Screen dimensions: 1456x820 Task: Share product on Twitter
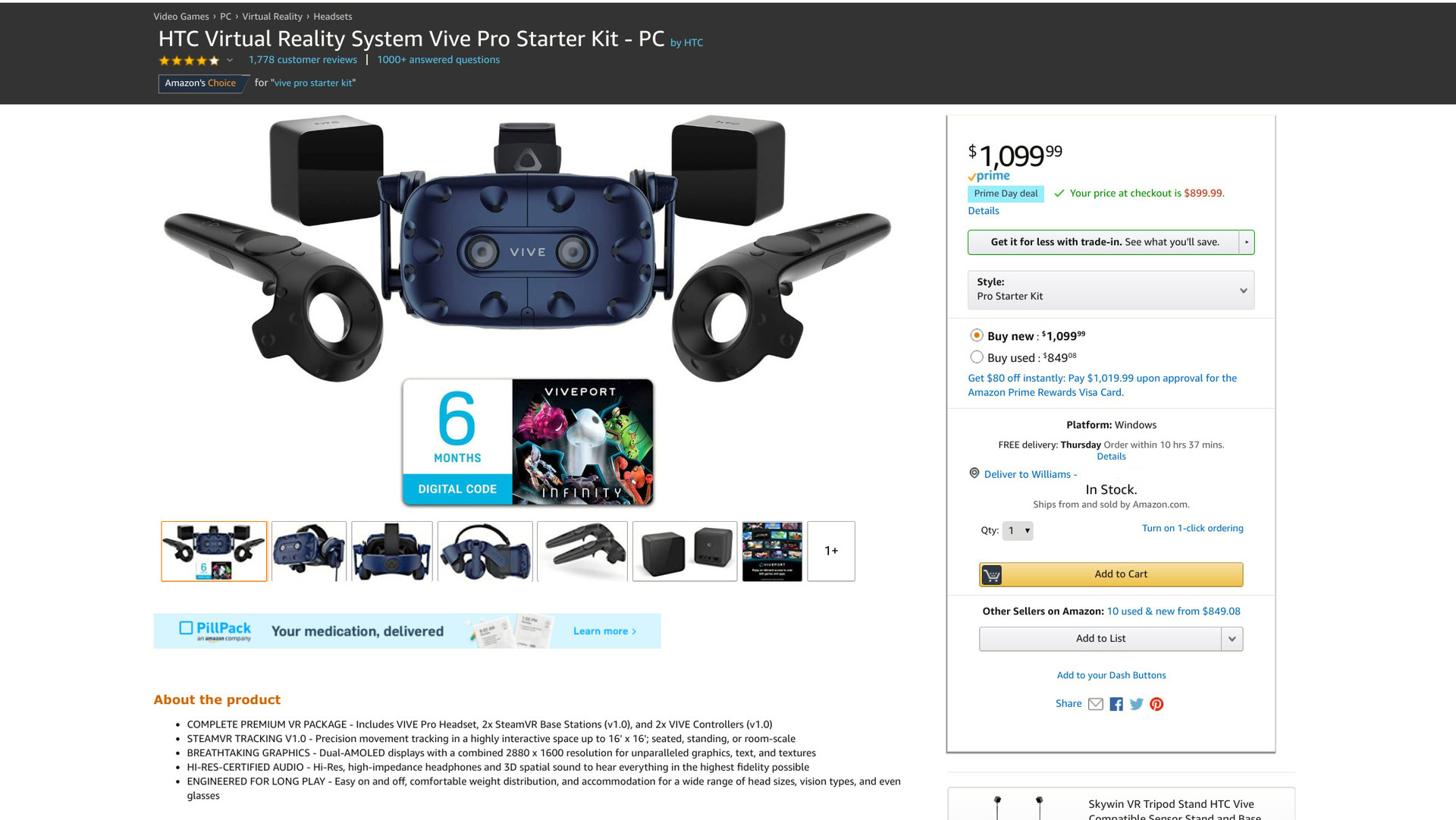click(1136, 704)
